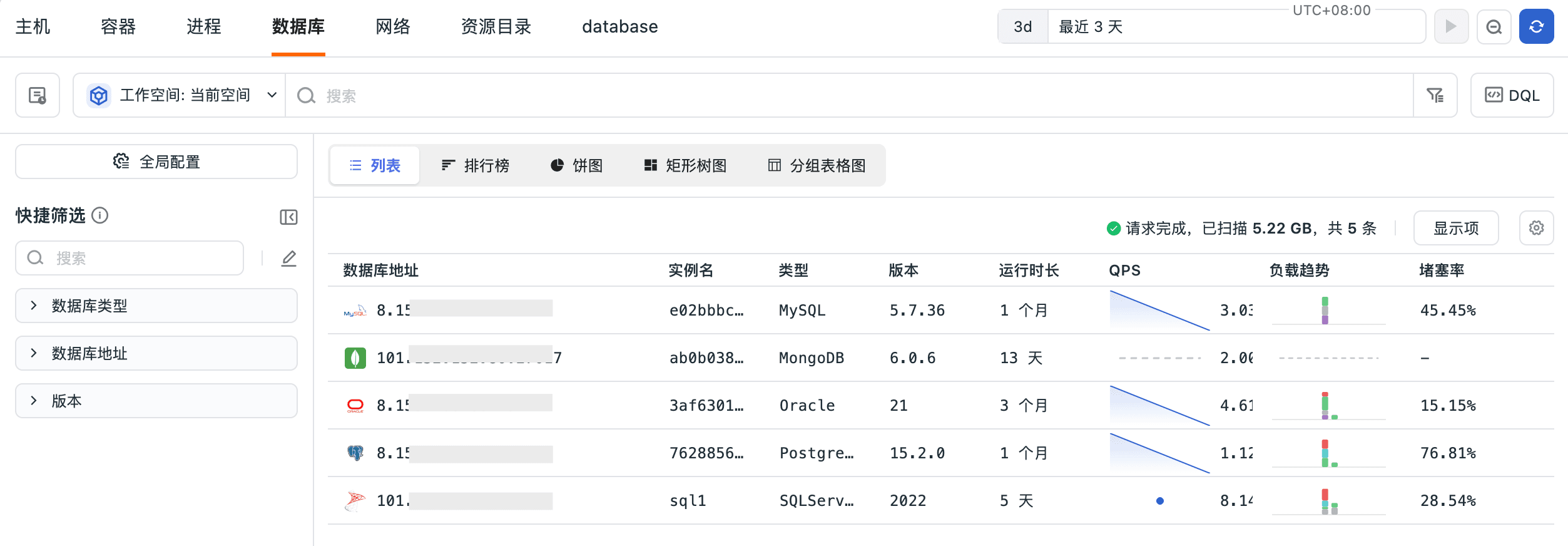Open the filter funnel icon beside search
The image size is (1568, 546).
pyautogui.click(x=1435, y=95)
